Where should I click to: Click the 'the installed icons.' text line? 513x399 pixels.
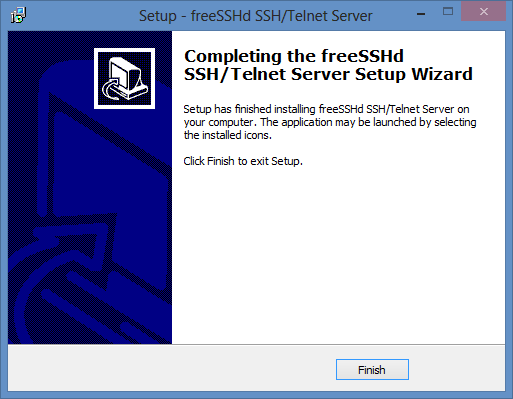[228, 135]
